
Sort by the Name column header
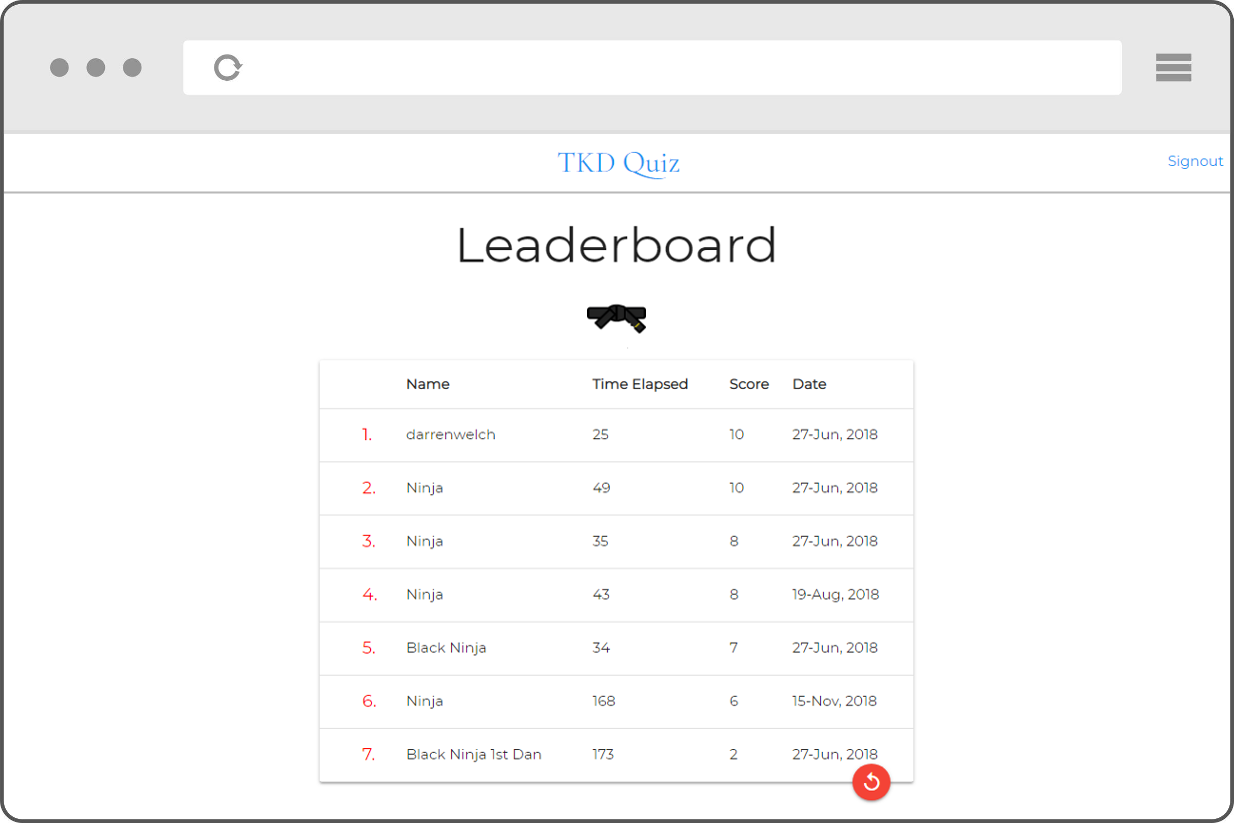coord(428,384)
